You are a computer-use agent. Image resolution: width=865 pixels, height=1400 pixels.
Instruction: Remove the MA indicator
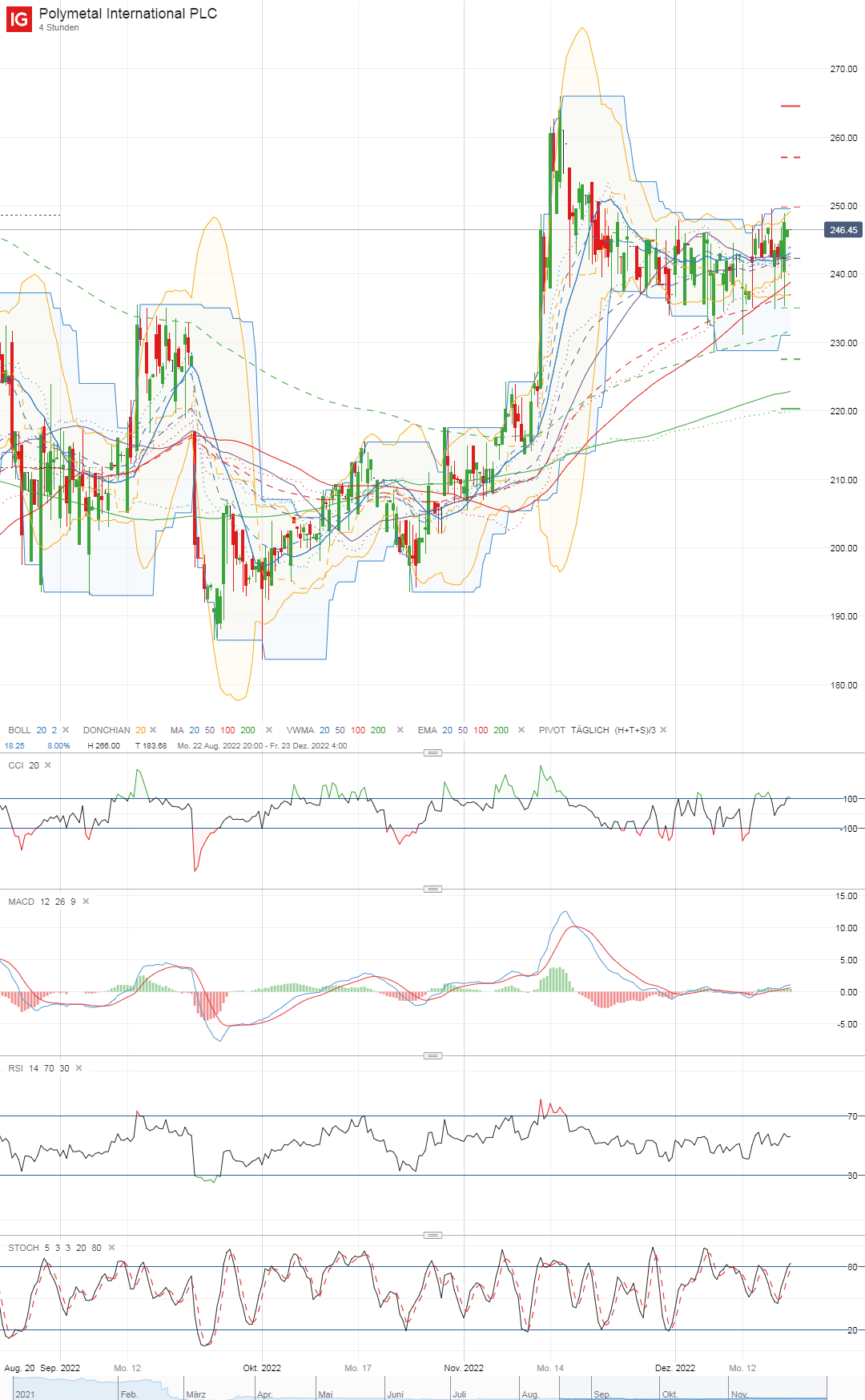pos(269,730)
